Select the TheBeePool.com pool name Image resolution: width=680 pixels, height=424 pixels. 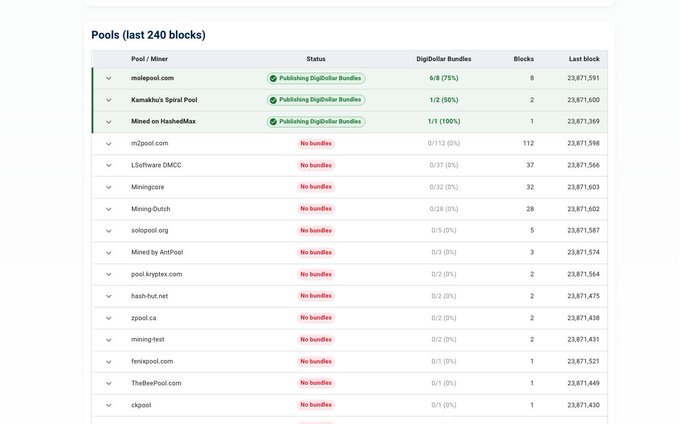[156, 383]
